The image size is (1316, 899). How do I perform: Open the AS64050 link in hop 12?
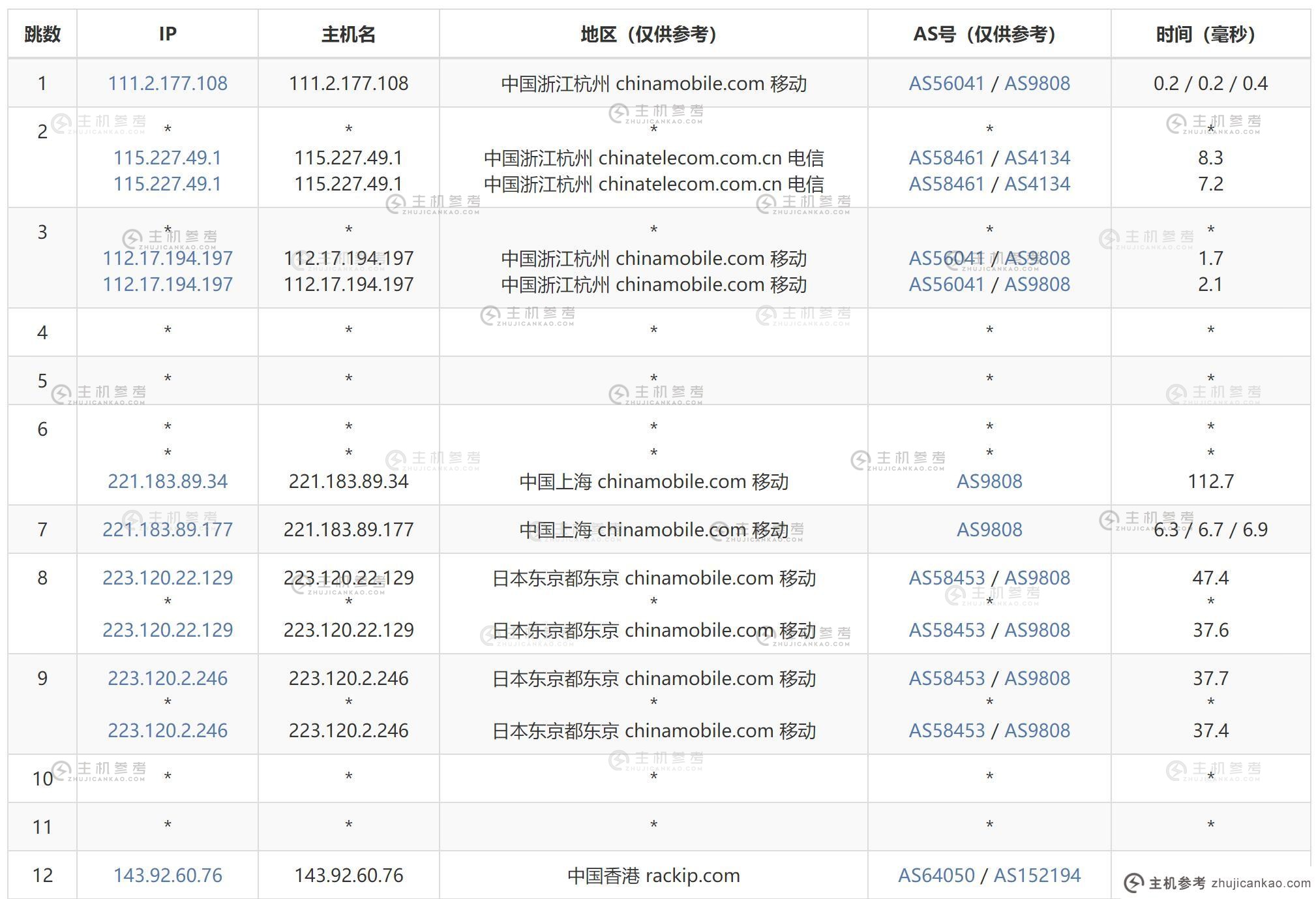click(x=936, y=876)
